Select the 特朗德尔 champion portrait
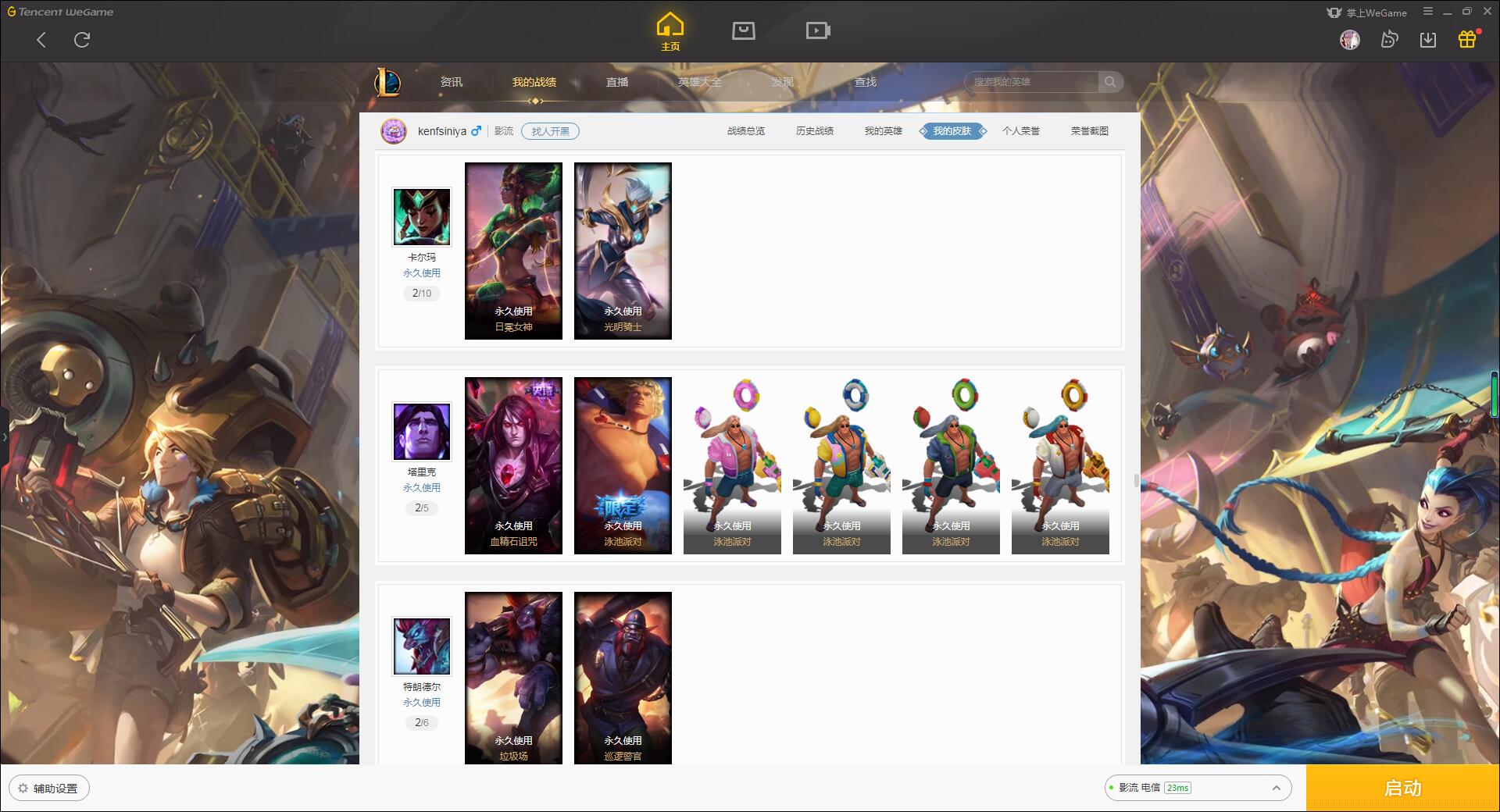The image size is (1500, 812). click(422, 646)
